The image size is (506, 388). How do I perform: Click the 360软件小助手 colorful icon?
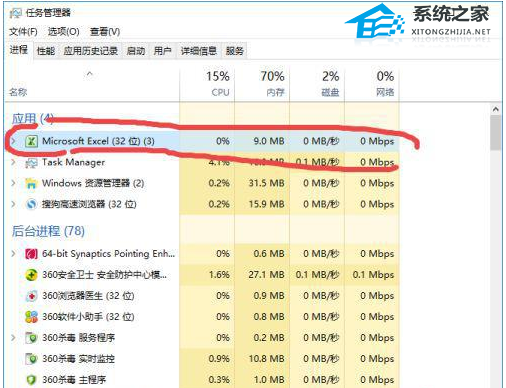(31, 317)
